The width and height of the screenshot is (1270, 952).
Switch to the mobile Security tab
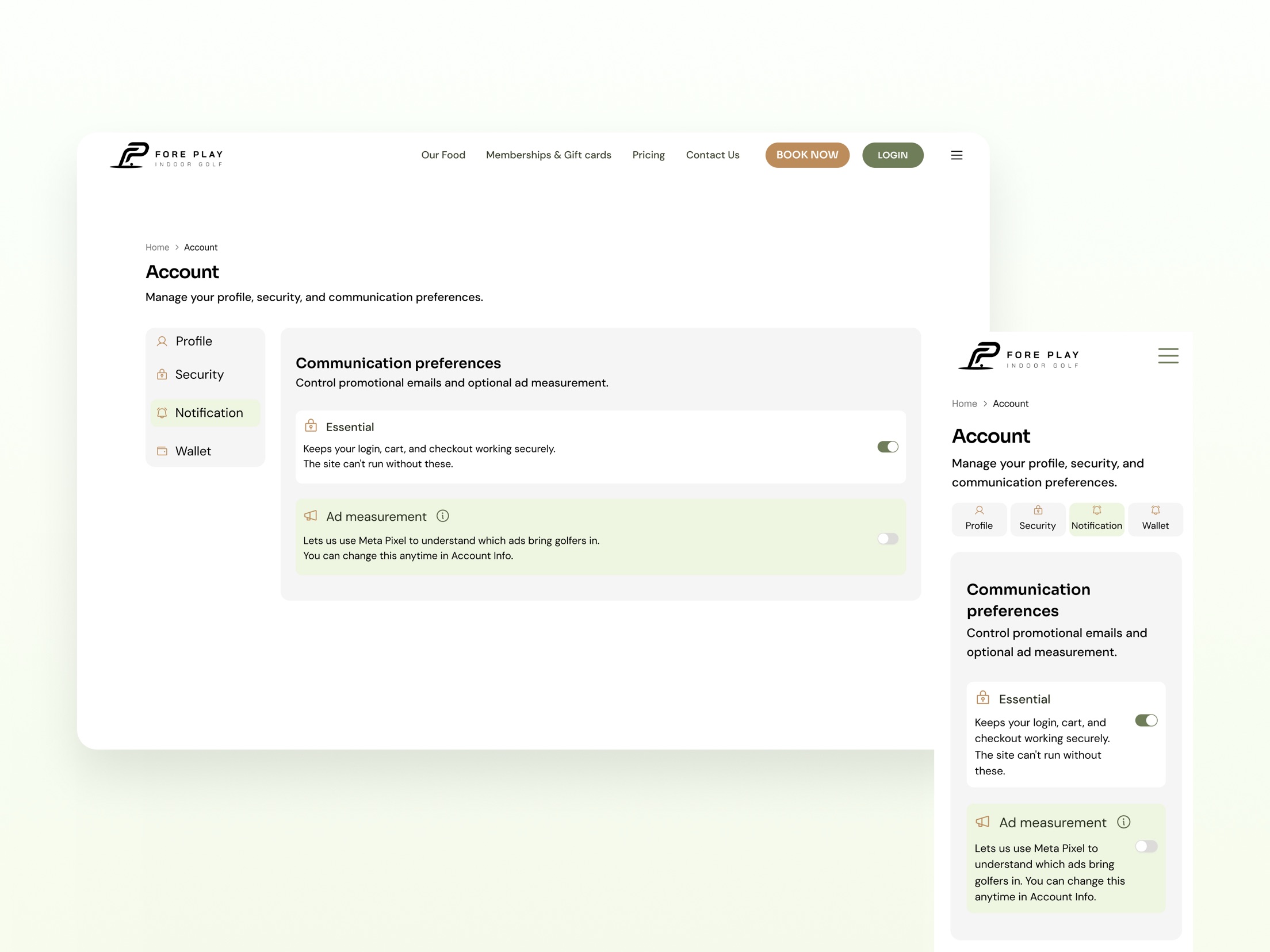(x=1038, y=519)
